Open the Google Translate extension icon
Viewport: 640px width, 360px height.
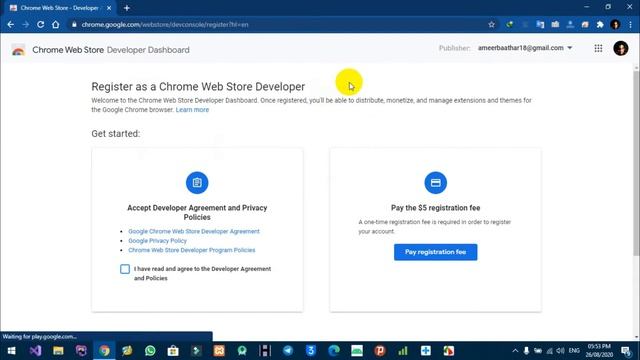coord(540,24)
